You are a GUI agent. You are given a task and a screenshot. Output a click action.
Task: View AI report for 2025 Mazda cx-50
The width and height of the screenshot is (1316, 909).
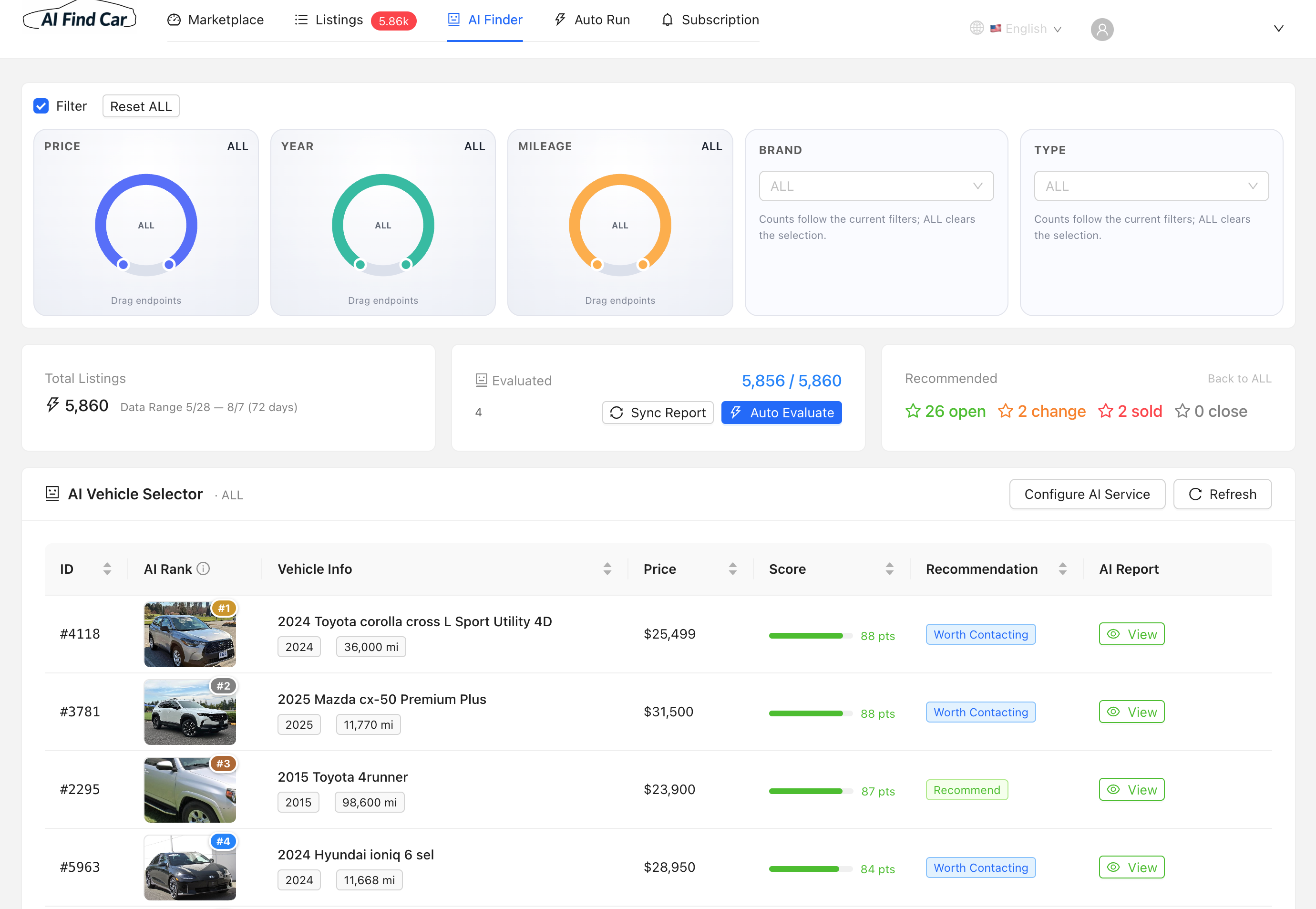[1131, 712]
